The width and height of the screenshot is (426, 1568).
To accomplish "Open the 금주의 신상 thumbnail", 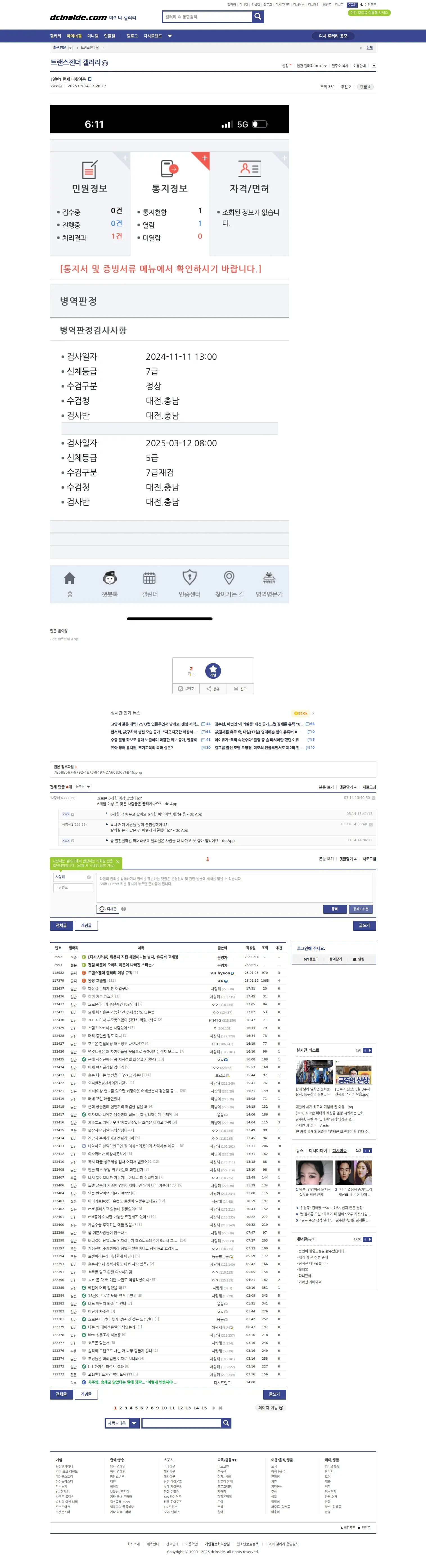I will (x=353, y=1072).
